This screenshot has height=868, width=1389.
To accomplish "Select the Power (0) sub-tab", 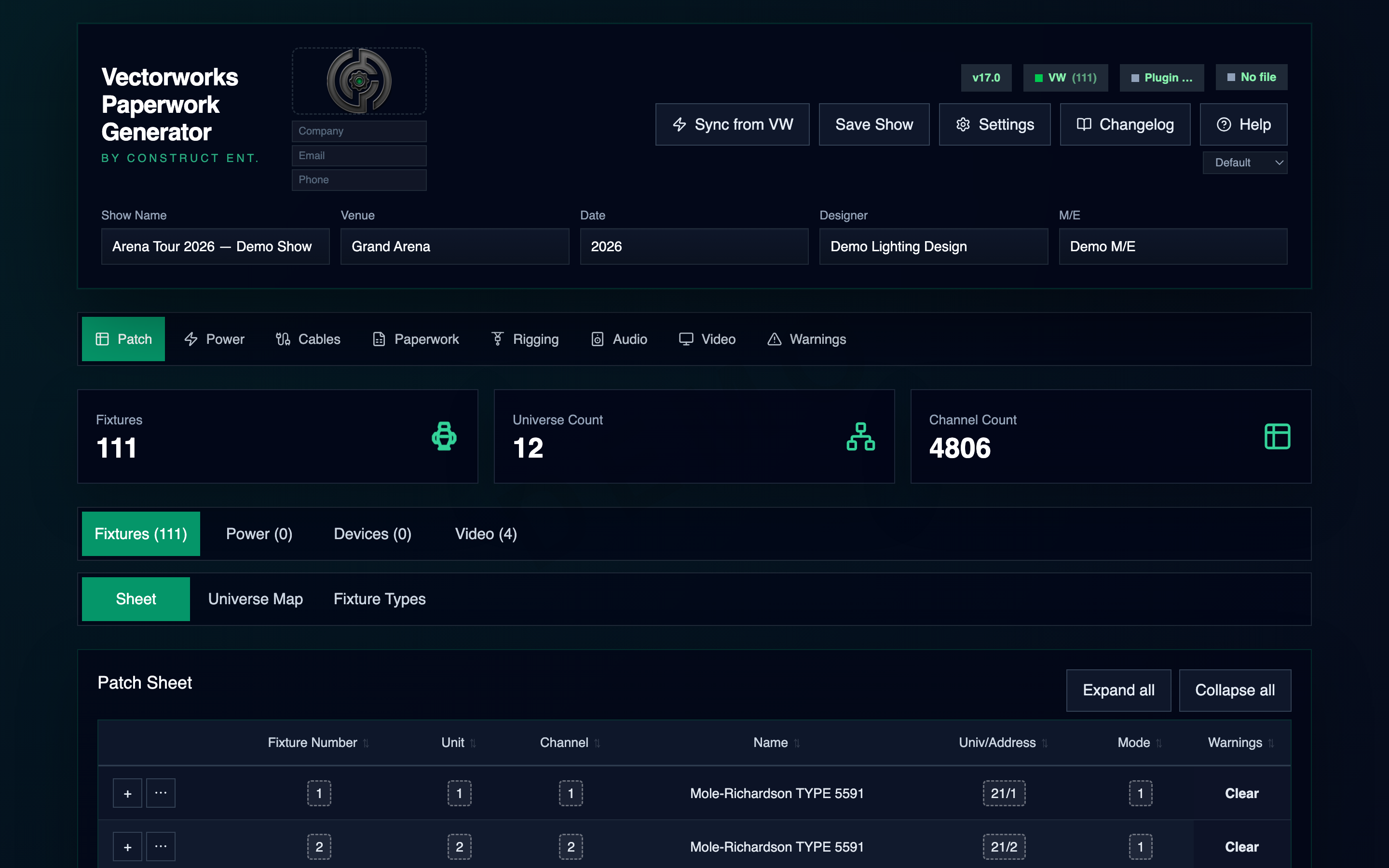I will tap(259, 534).
